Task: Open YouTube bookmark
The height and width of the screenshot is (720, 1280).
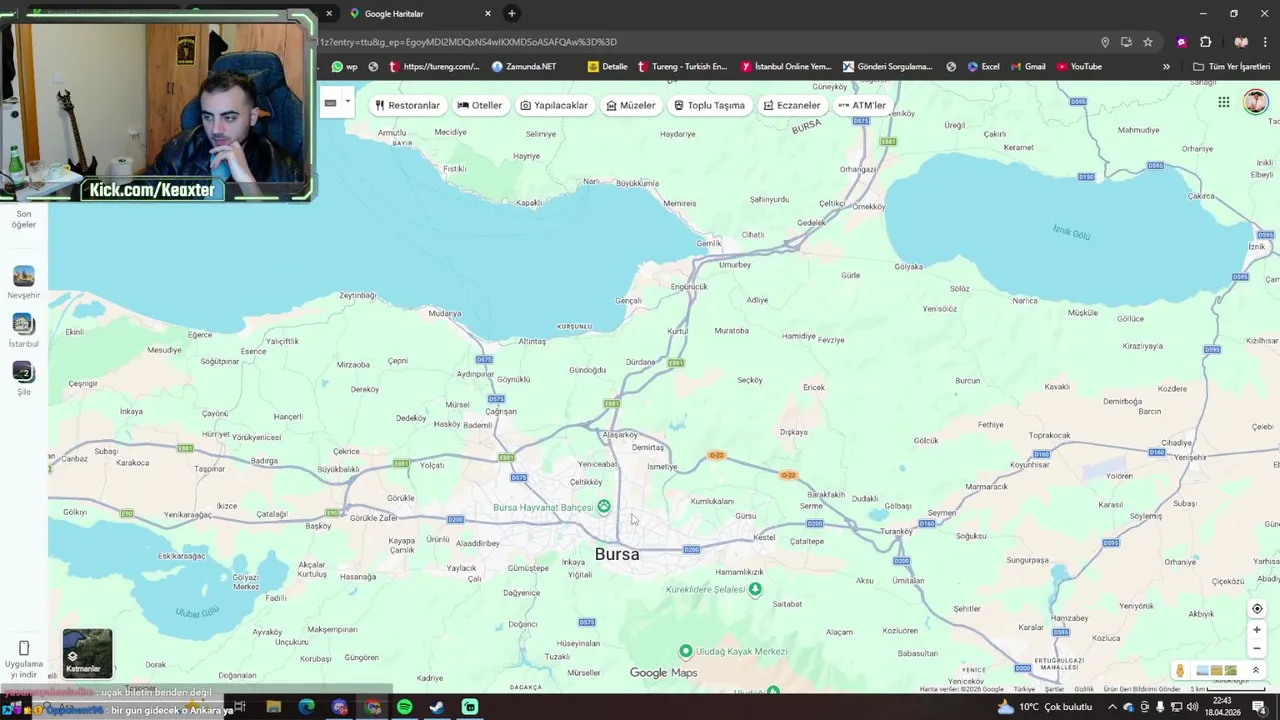Action: [x=1079, y=67]
